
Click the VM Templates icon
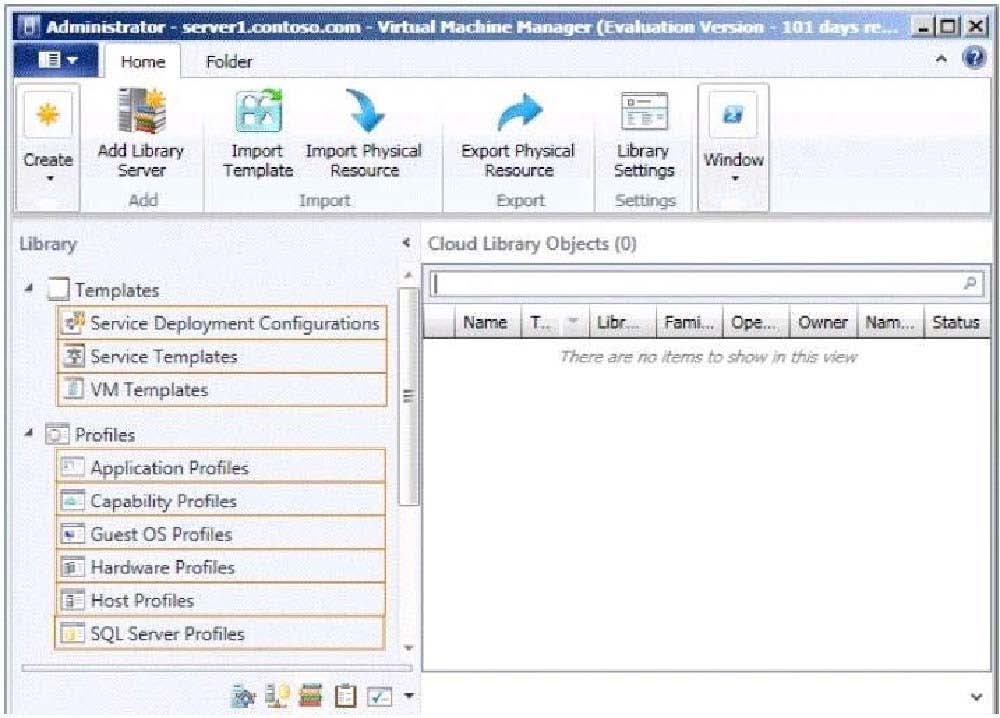click(x=74, y=388)
